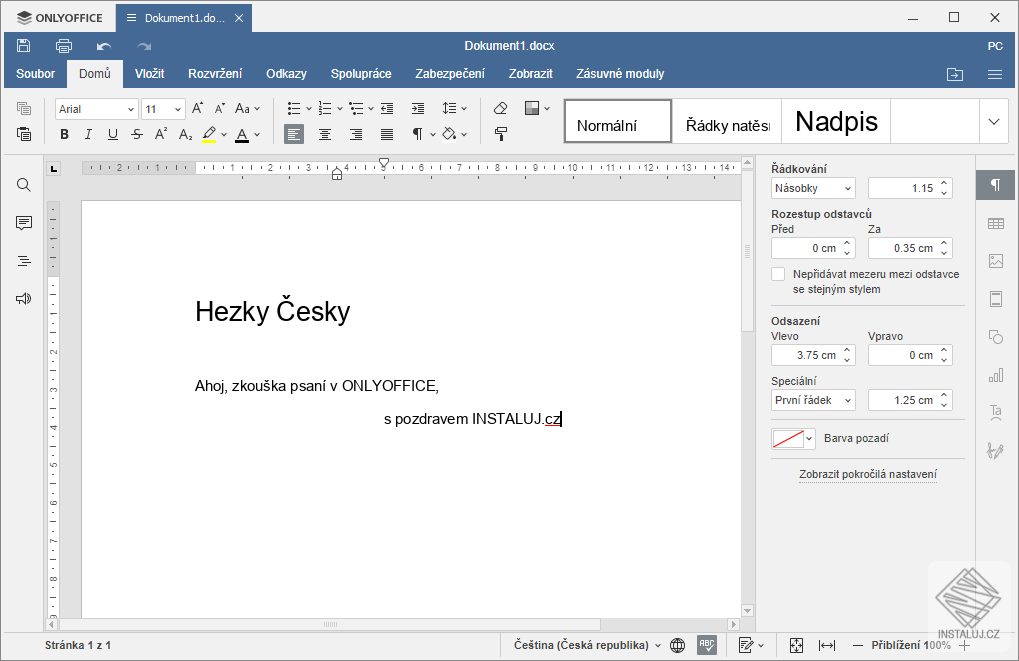Open the Text Art settings panel
This screenshot has height=661, width=1019.
[x=995, y=412]
